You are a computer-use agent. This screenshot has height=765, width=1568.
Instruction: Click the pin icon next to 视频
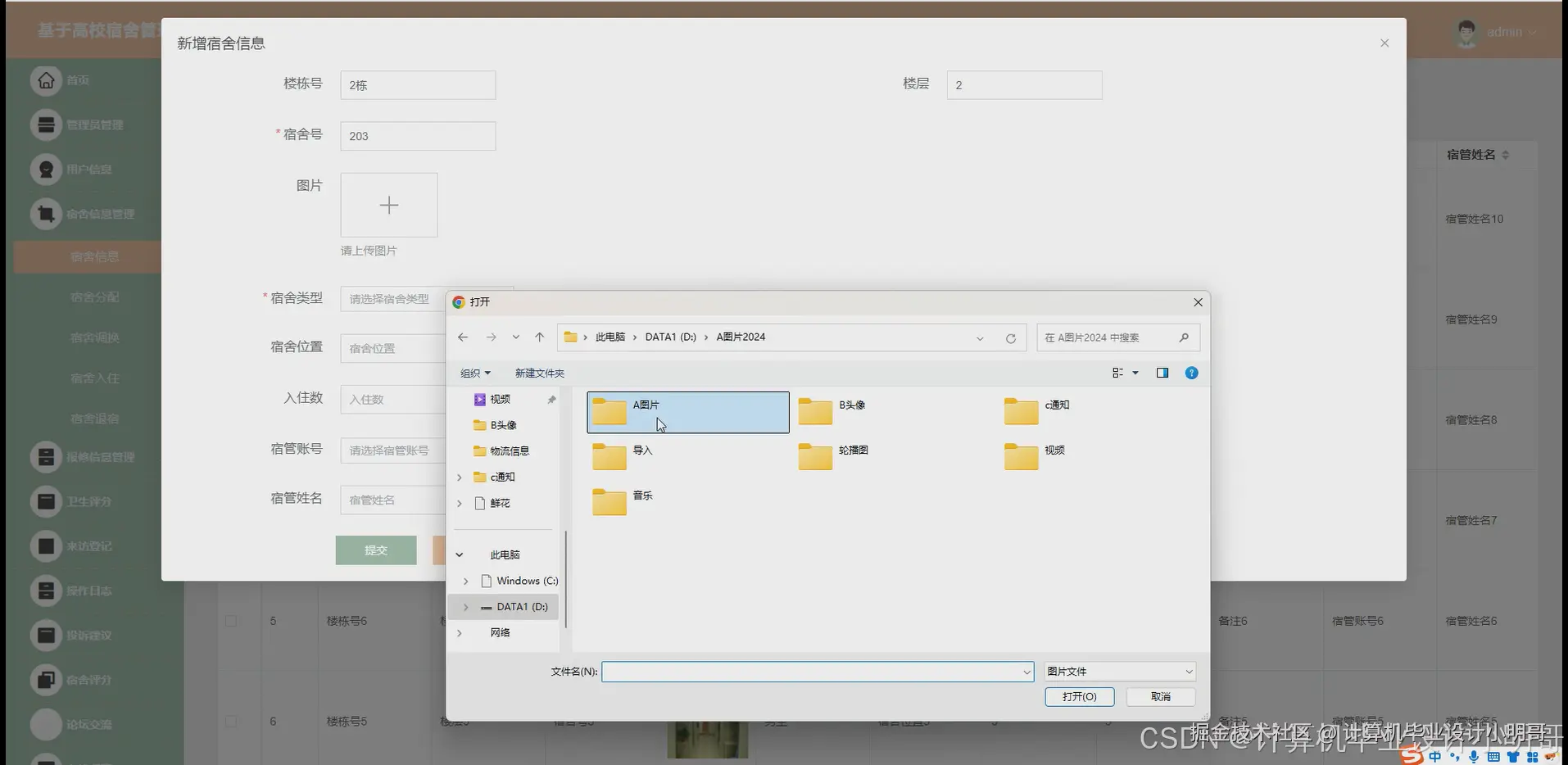click(551, 400)
